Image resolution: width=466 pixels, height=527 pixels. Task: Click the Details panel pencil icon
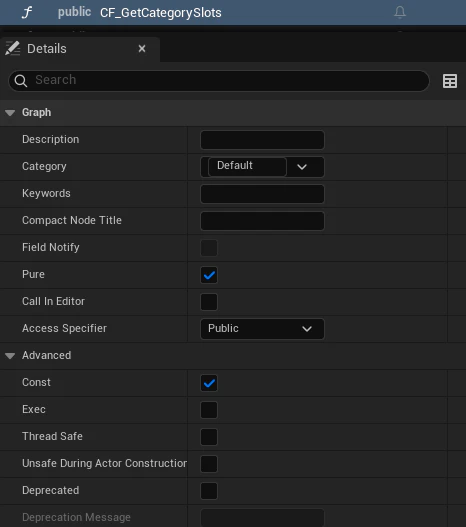(x=13, y=48)
